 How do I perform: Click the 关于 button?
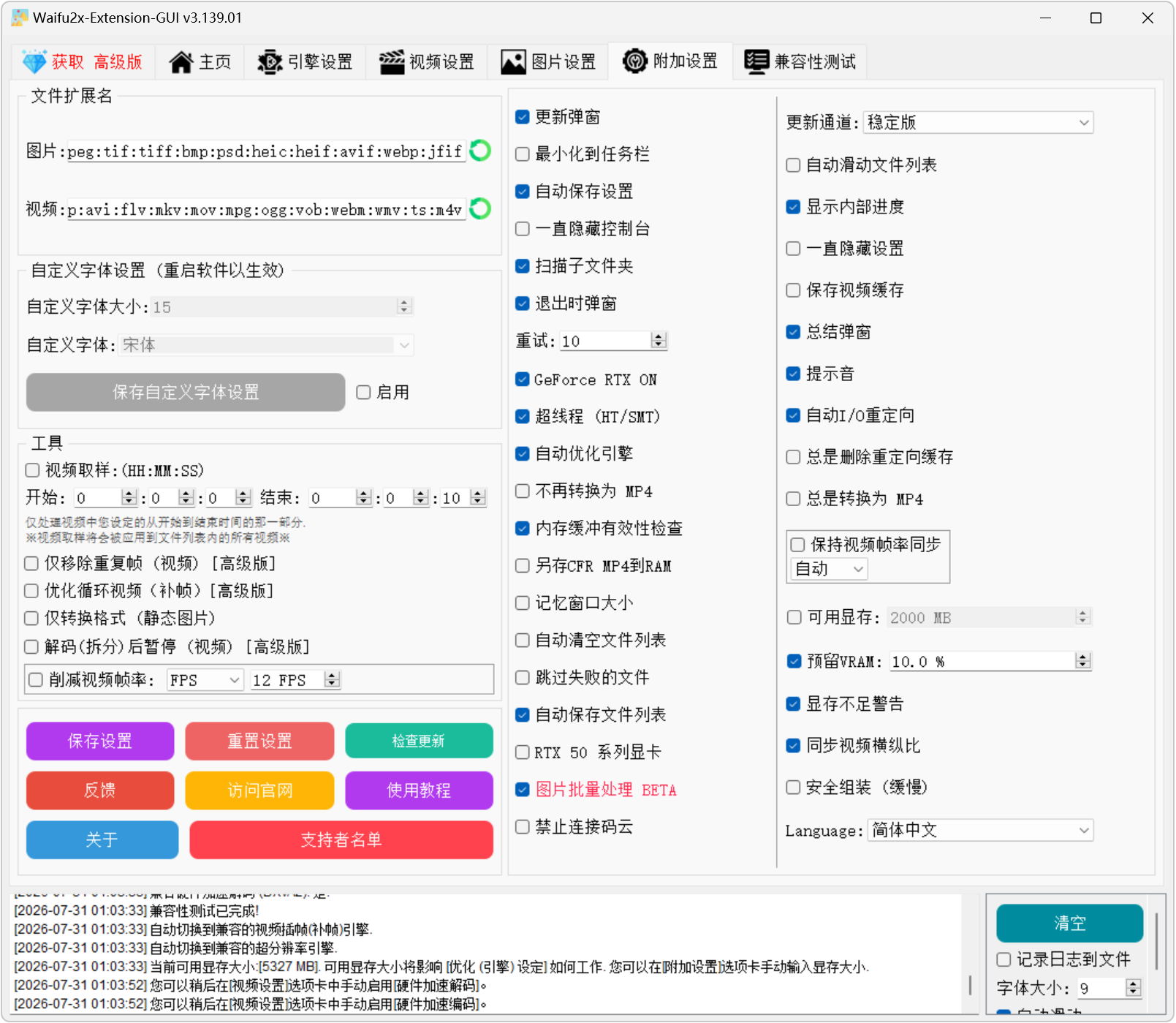click(x=102, y=839)
